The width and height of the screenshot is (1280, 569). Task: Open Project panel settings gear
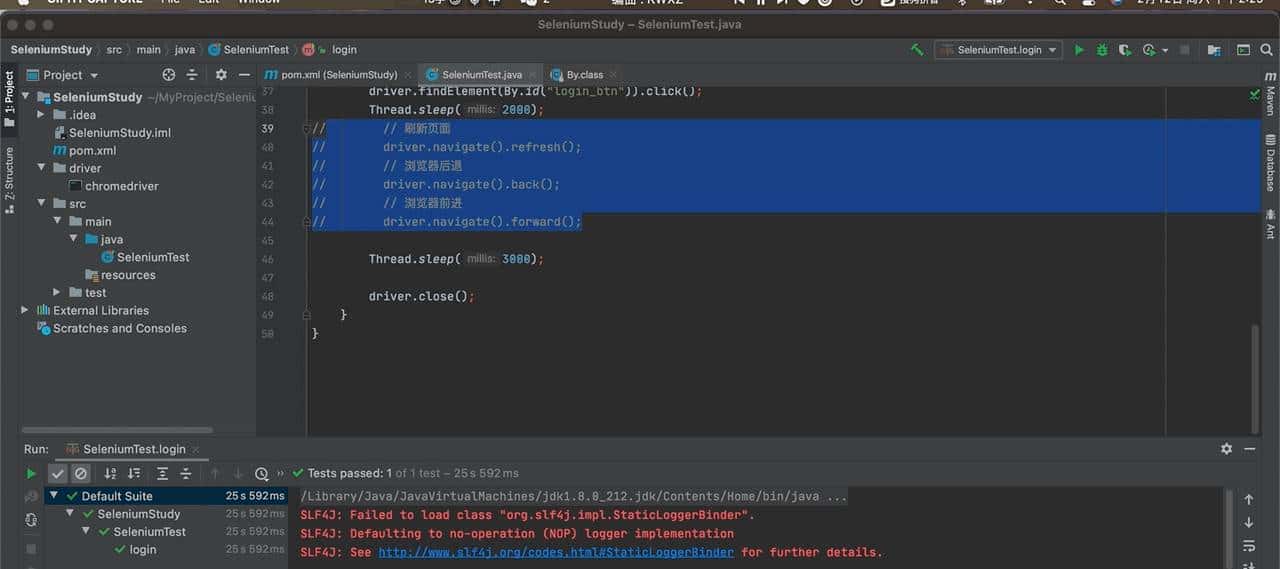(x=221, y=75)
